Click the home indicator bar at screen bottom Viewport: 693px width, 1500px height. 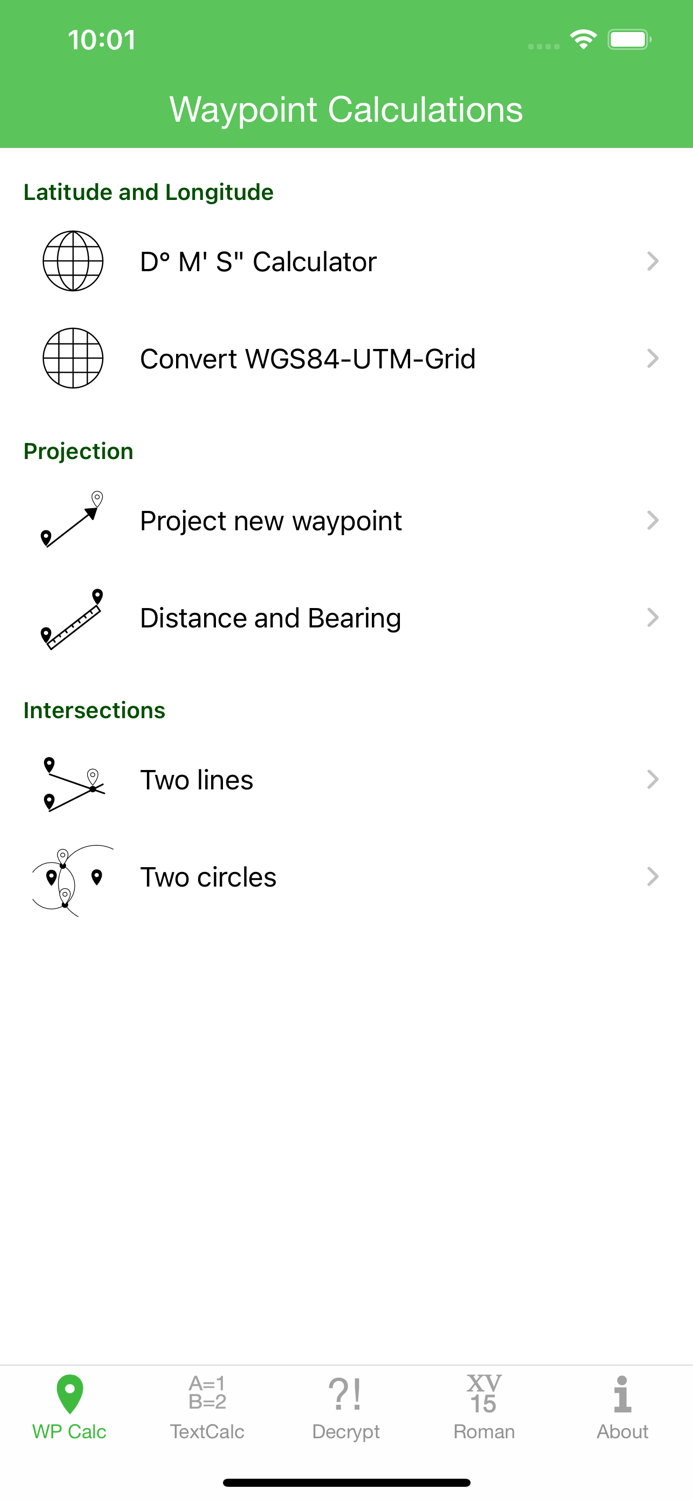346,1482
